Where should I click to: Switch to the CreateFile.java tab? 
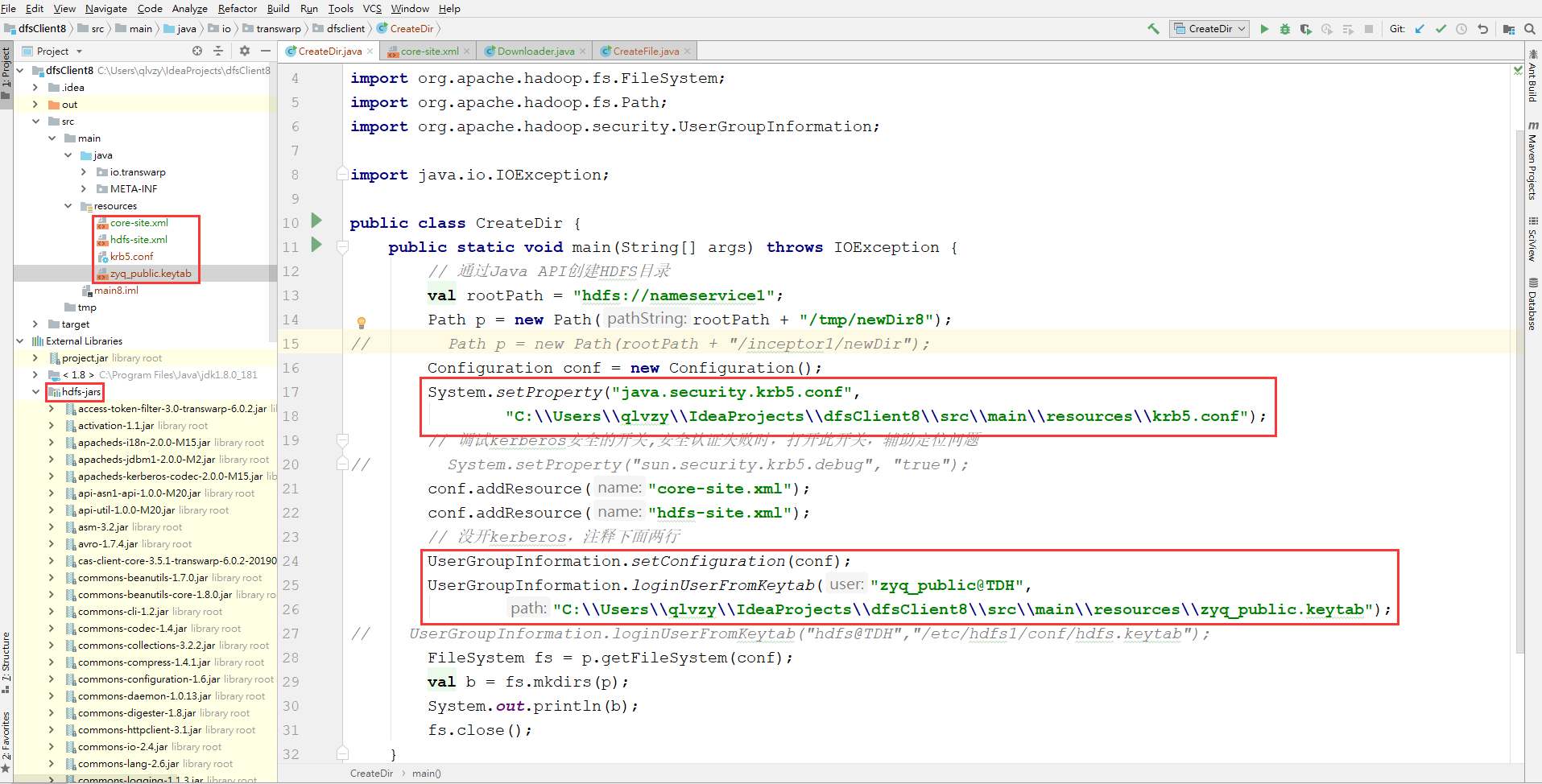[x=646, y=52]
